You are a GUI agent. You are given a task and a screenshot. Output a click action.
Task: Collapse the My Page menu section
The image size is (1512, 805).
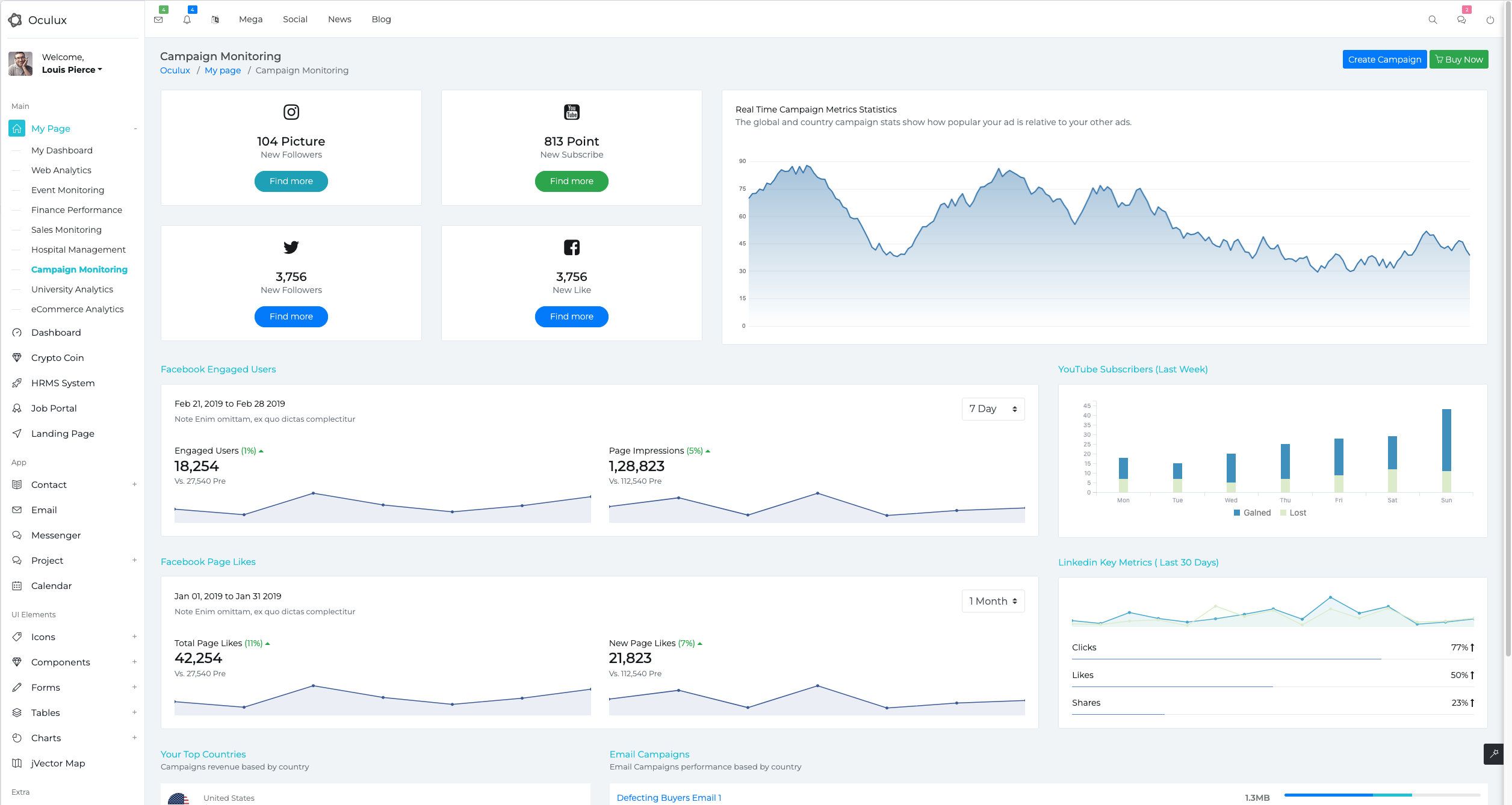[135, 128]
